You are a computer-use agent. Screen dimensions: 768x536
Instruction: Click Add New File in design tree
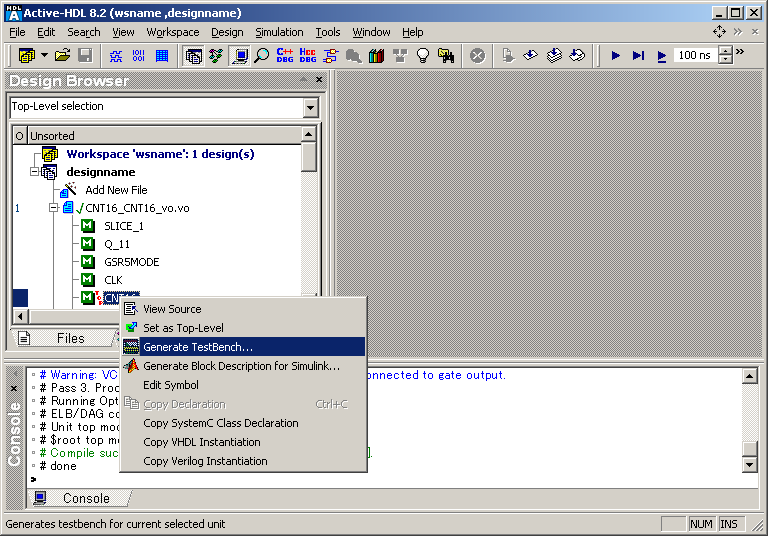116,190
